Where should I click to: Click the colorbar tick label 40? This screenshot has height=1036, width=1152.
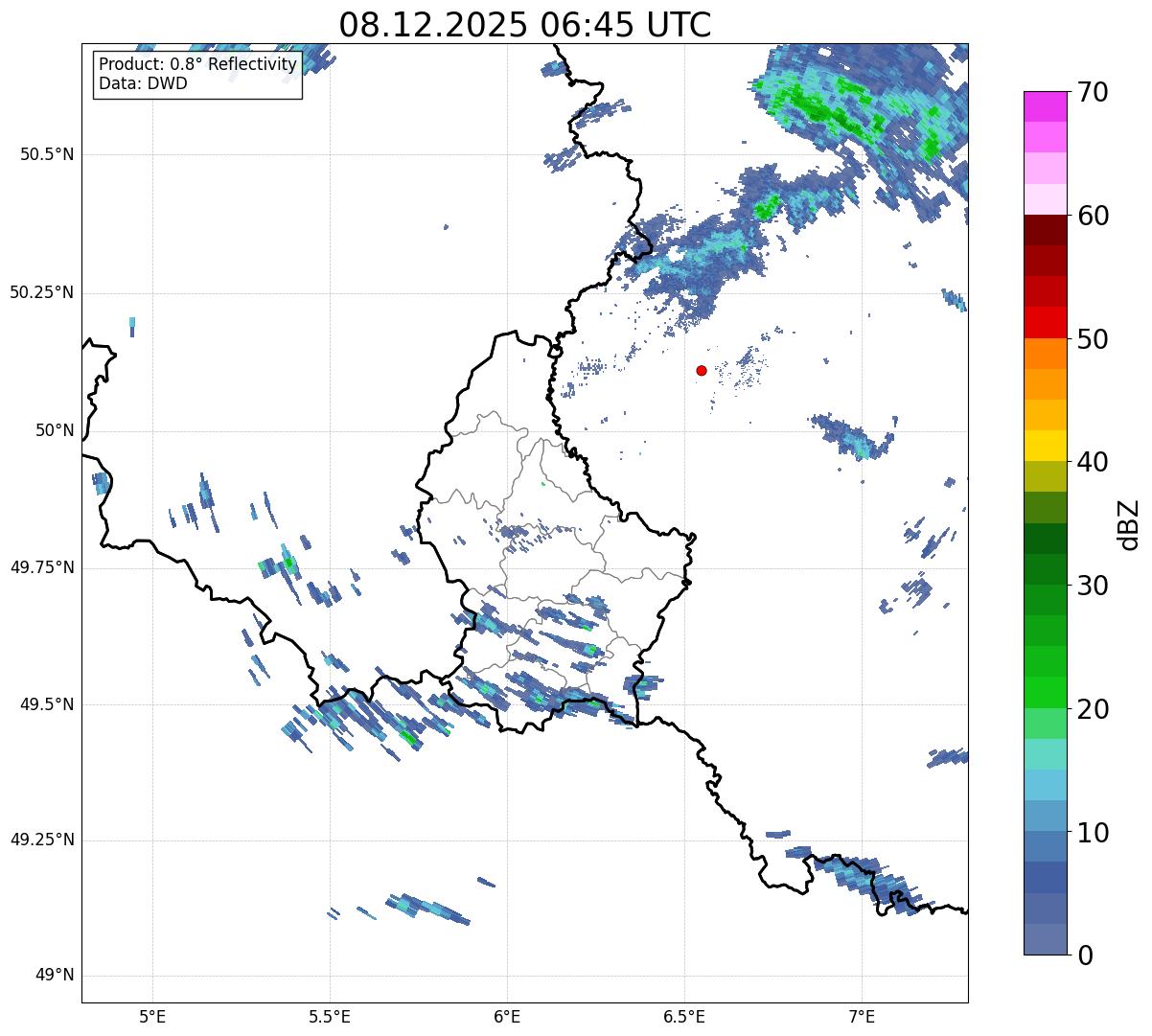pos(1093,462)
